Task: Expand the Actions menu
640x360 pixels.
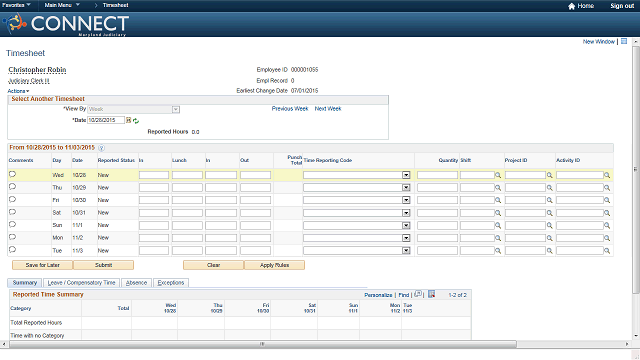Action: point(18,91)
